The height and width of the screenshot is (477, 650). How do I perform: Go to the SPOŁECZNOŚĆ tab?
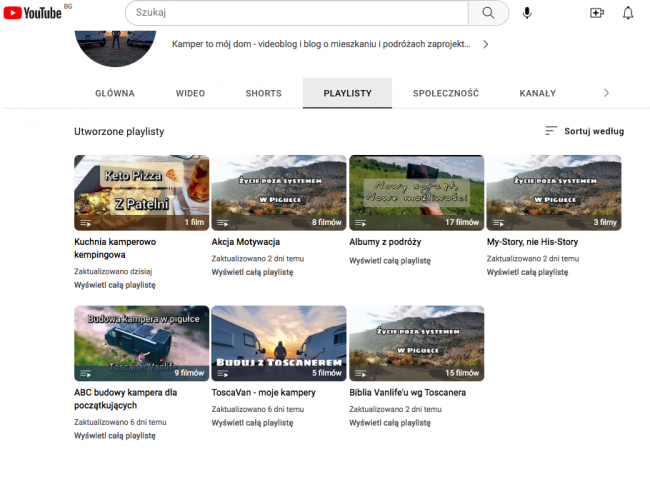click(x=445, y=93)
